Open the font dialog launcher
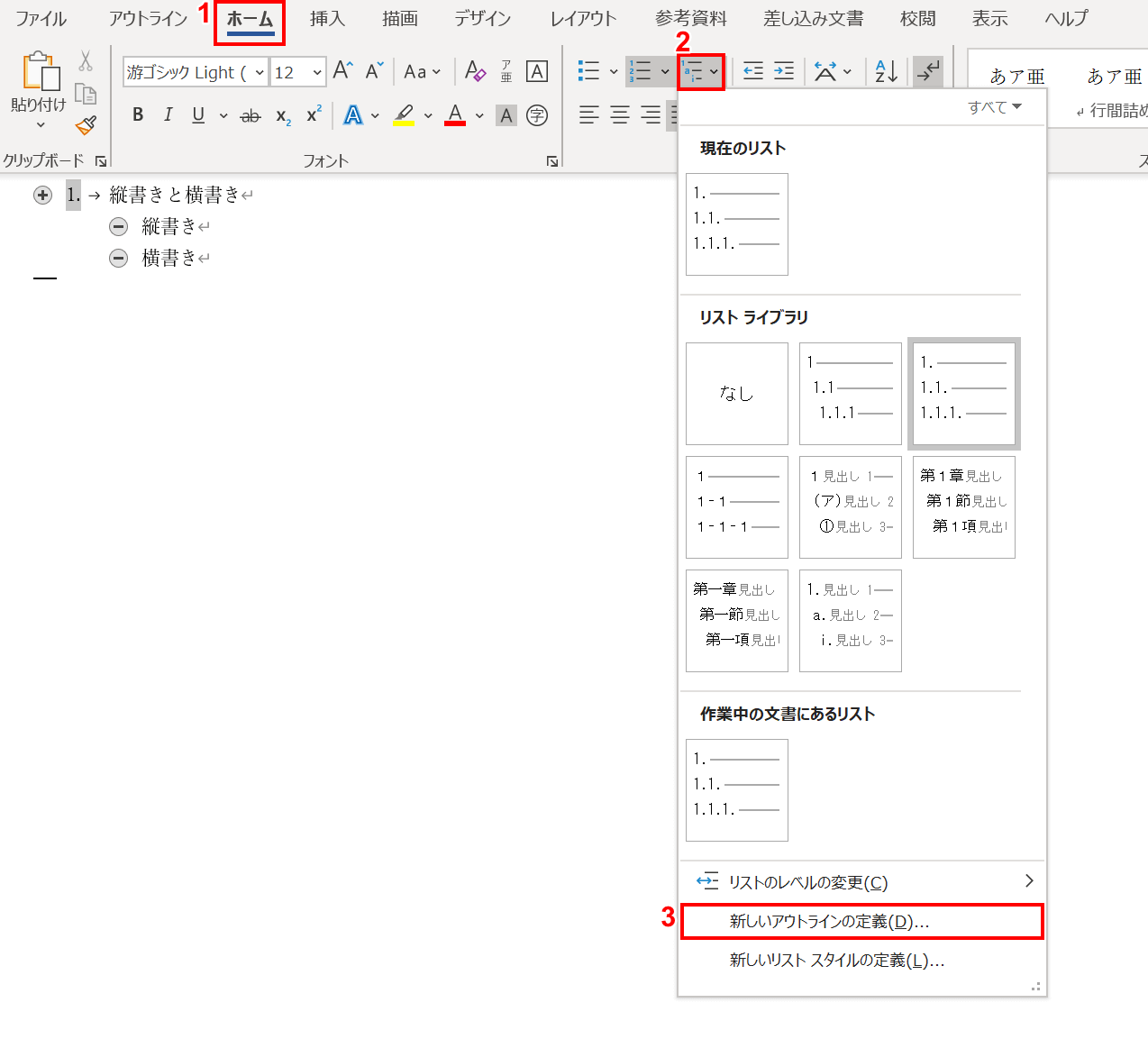 pyautogui.click(x=551, y=161)
